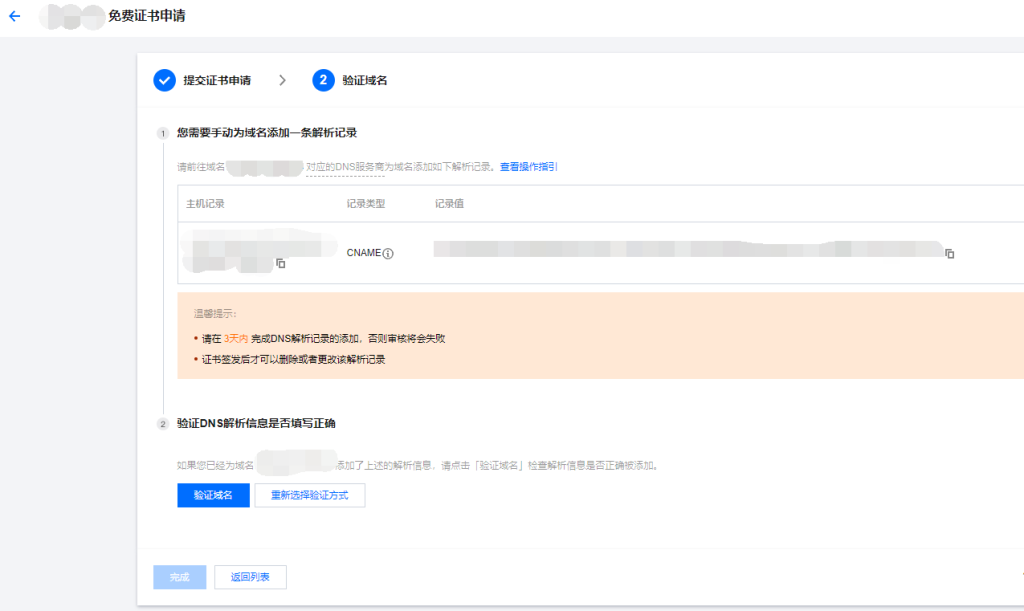1024x611 pixels.
Task: Click the back arrow beside 免费证书申请
Action: click(14, 16)
